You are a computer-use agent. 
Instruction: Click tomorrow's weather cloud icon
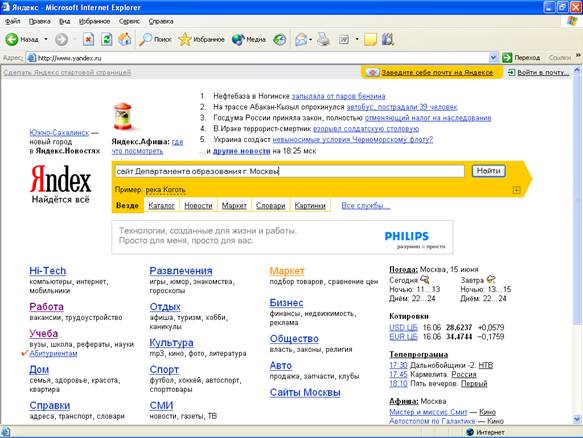click(x=491, y=279)
